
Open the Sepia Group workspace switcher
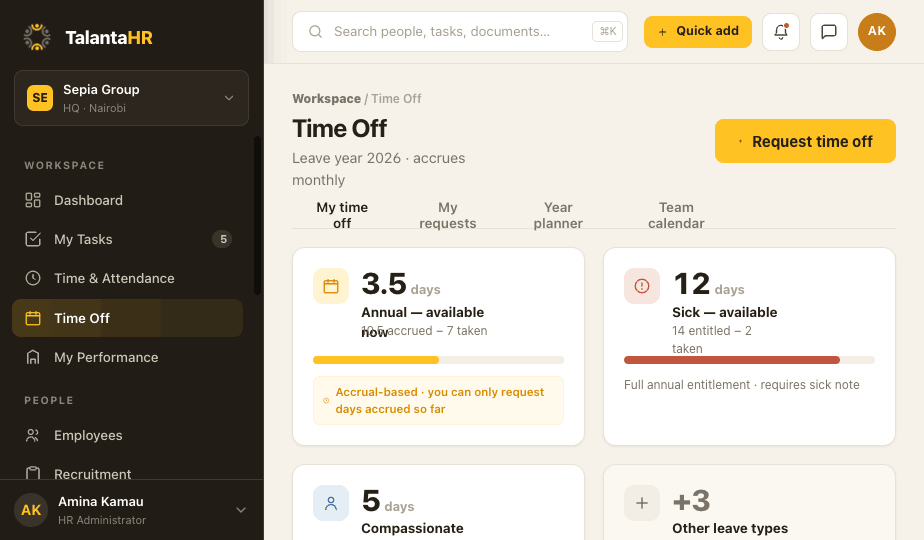pos(131,98)
